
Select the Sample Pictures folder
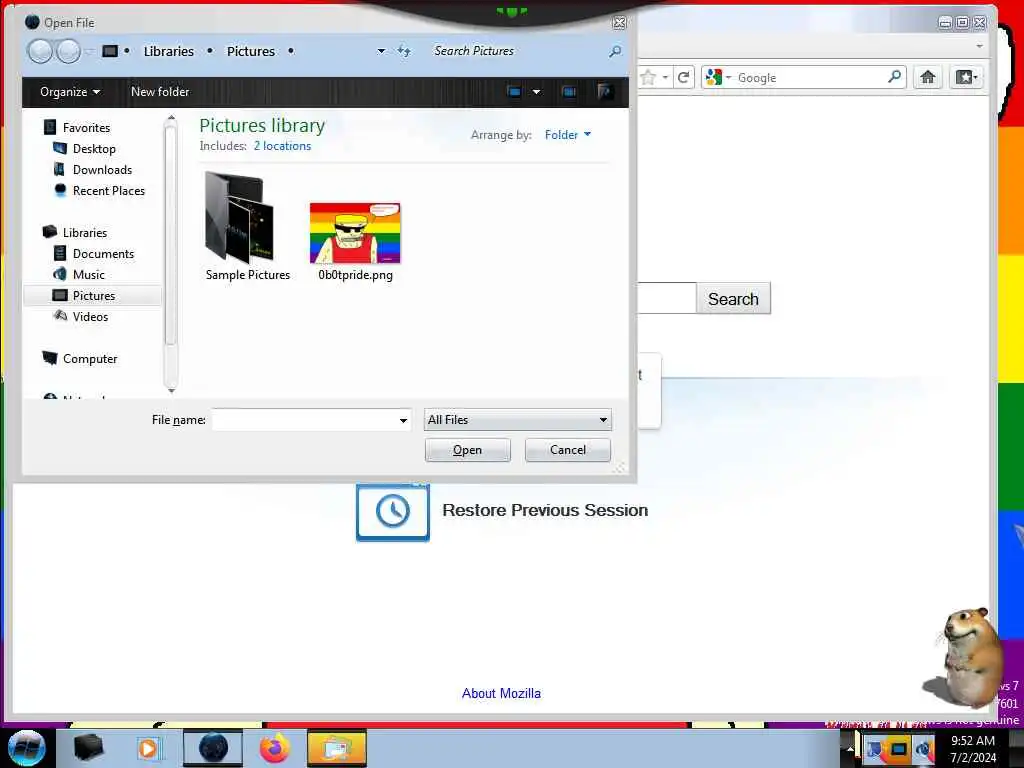tap(248, 227)
